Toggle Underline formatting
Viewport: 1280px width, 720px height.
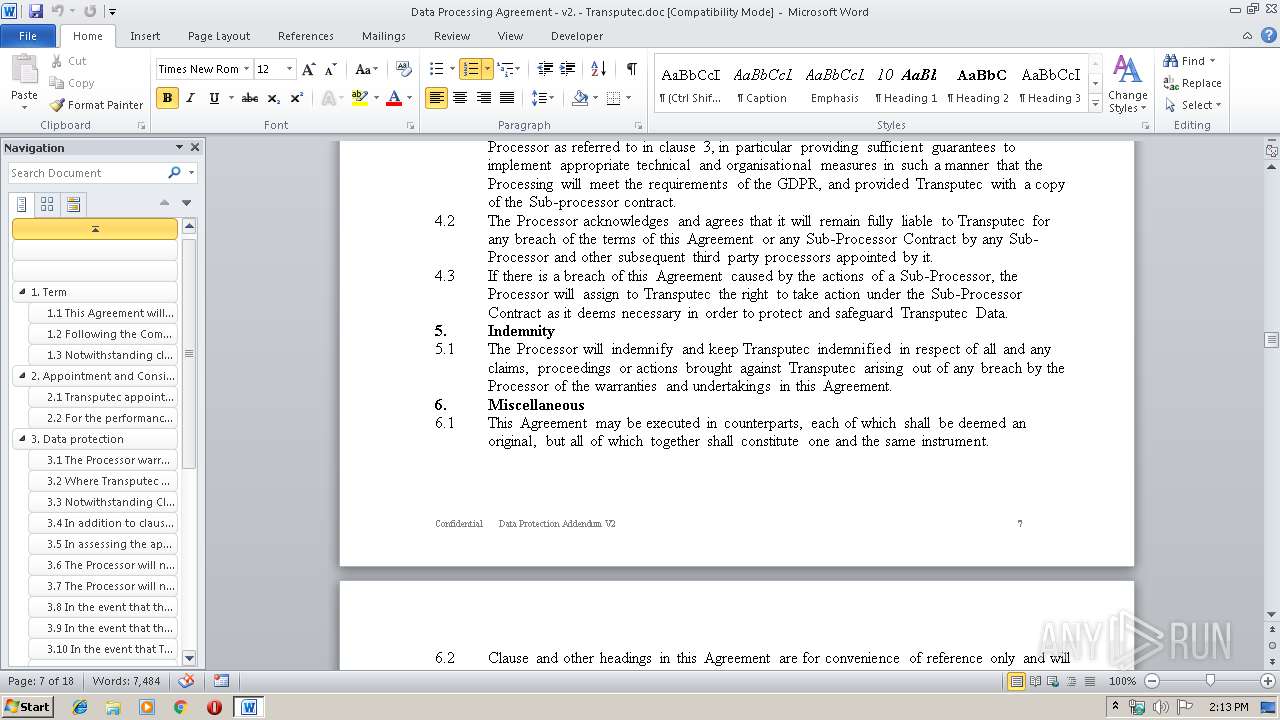(213, 98)
